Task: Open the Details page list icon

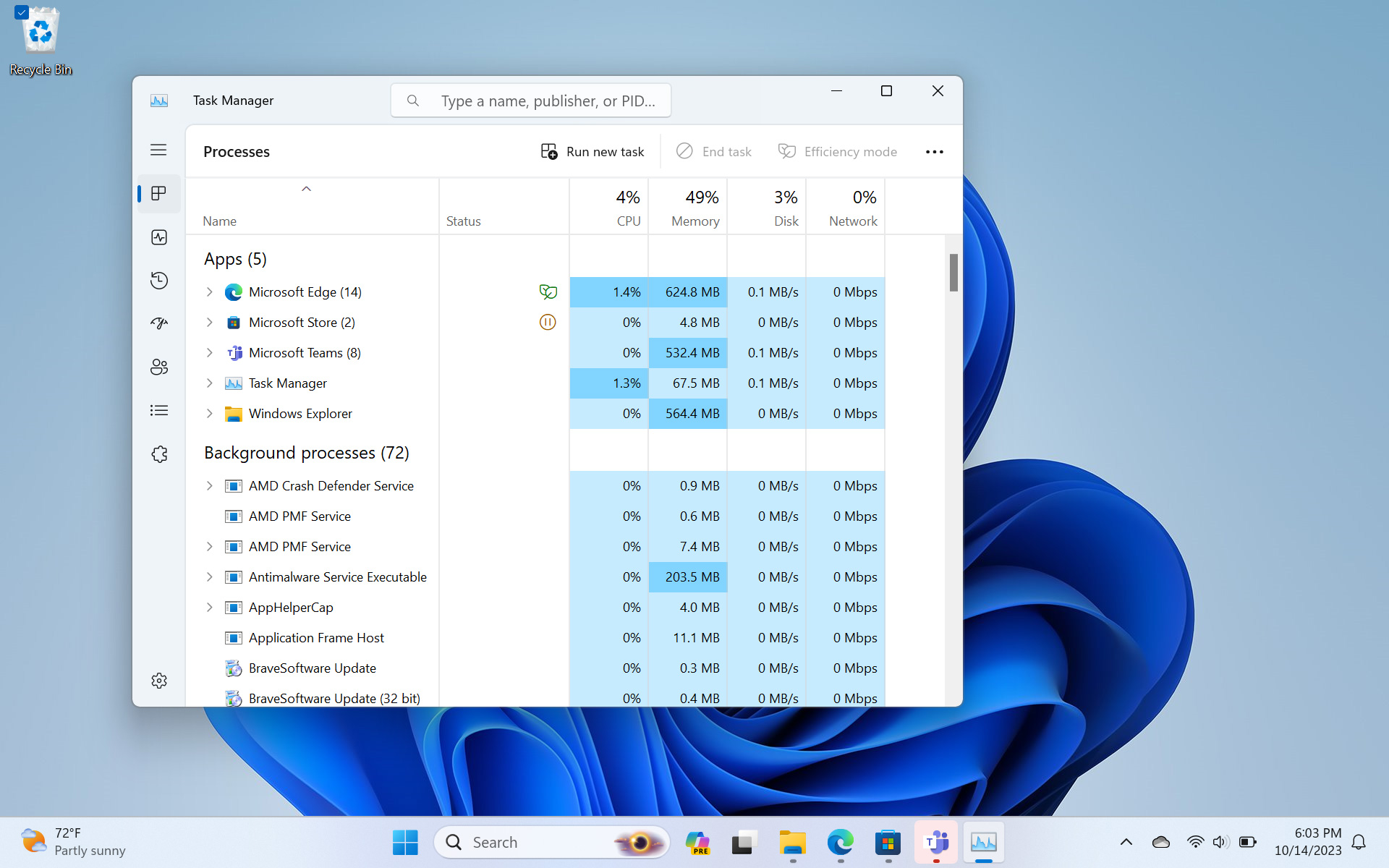Action: (159, 411)
